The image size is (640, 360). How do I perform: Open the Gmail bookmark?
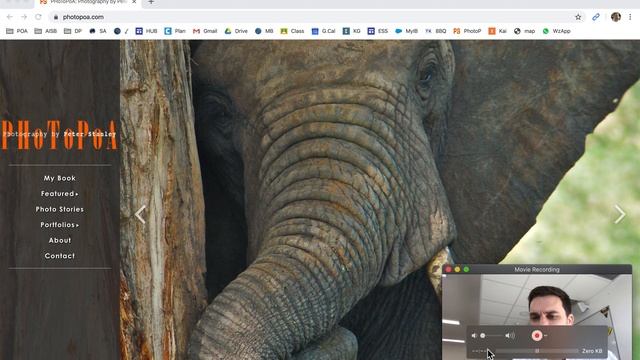pos(205,31)
